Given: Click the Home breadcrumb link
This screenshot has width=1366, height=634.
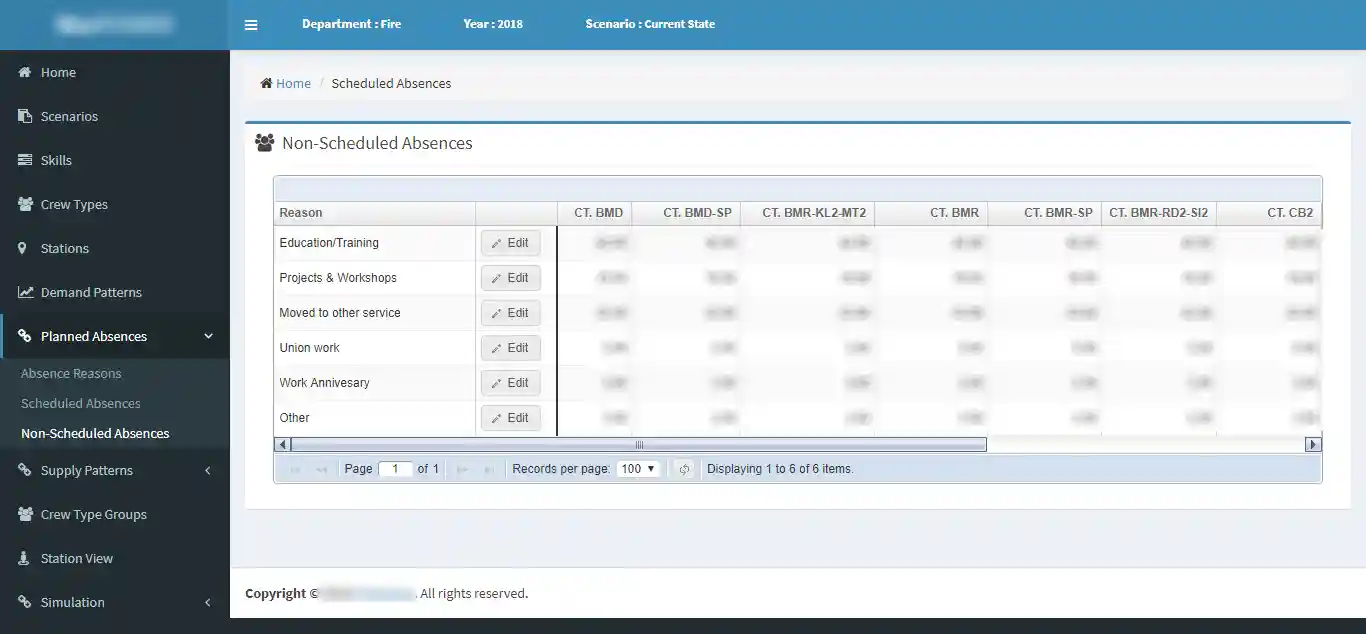Looking at the screenshot, I should [x=293, y=84].
